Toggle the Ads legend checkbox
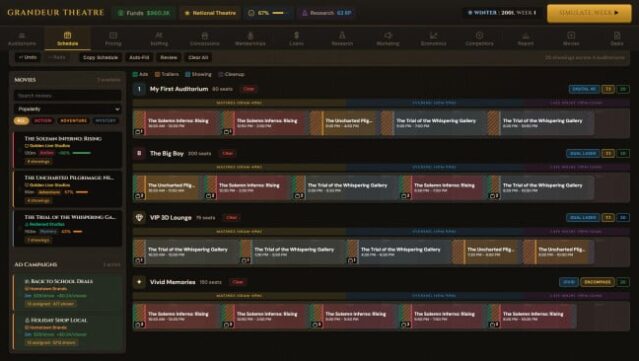Screen dimensions: 639x361 (x=135, y=74)
